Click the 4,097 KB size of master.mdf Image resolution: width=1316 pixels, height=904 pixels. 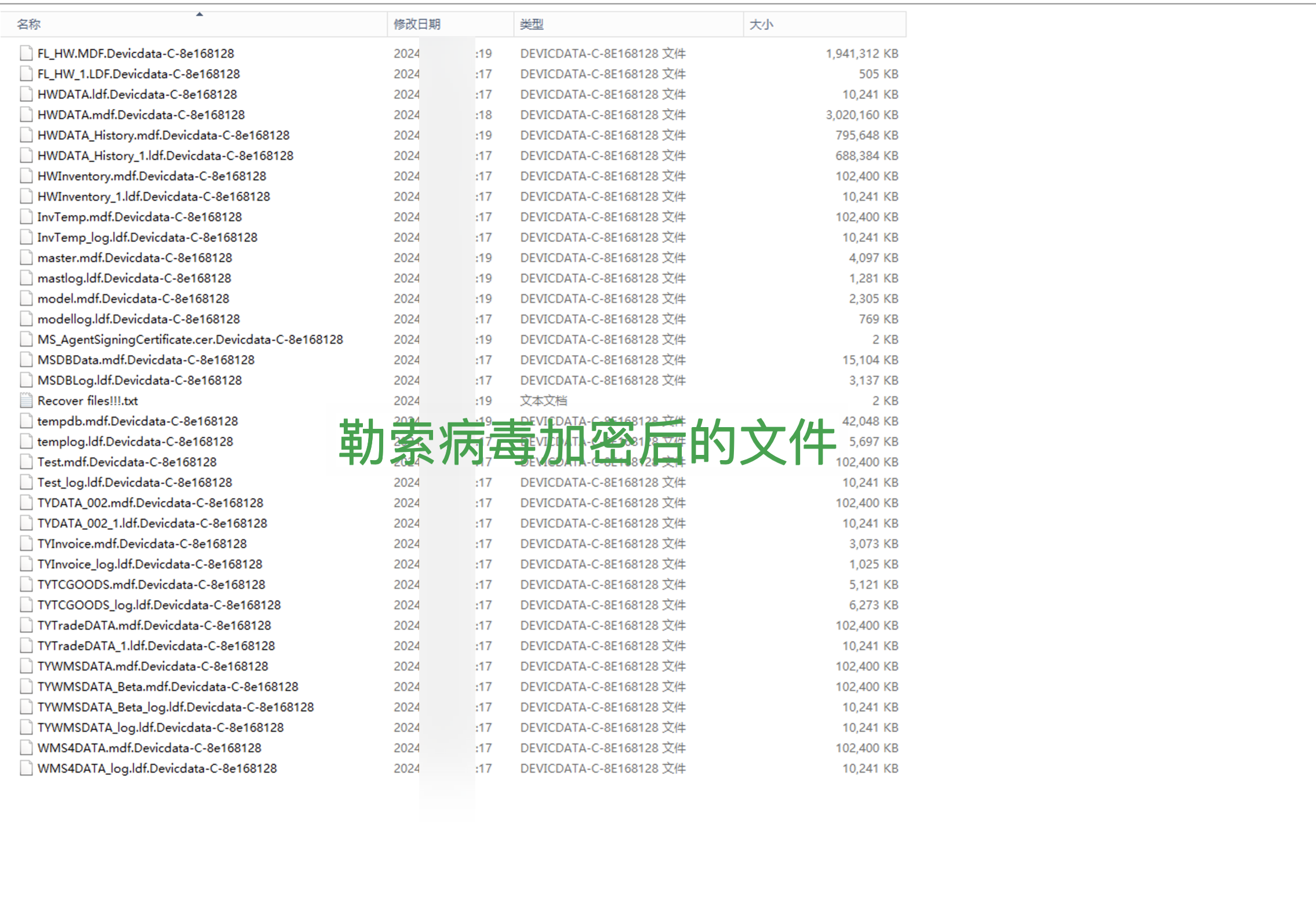pyautogui.click(x=874, y=257)
